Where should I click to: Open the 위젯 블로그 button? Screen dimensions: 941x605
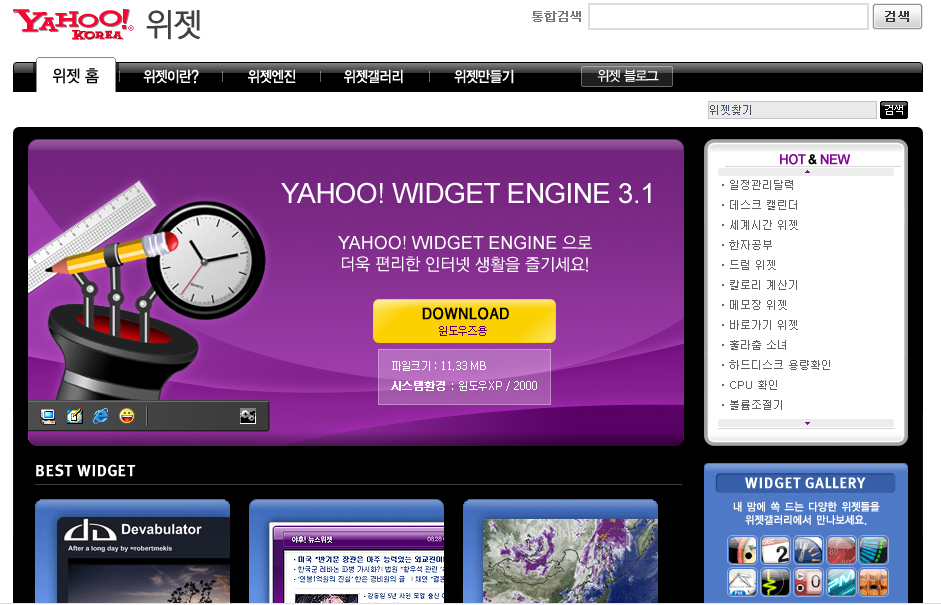pyautogui.click(x=627, y=76)
